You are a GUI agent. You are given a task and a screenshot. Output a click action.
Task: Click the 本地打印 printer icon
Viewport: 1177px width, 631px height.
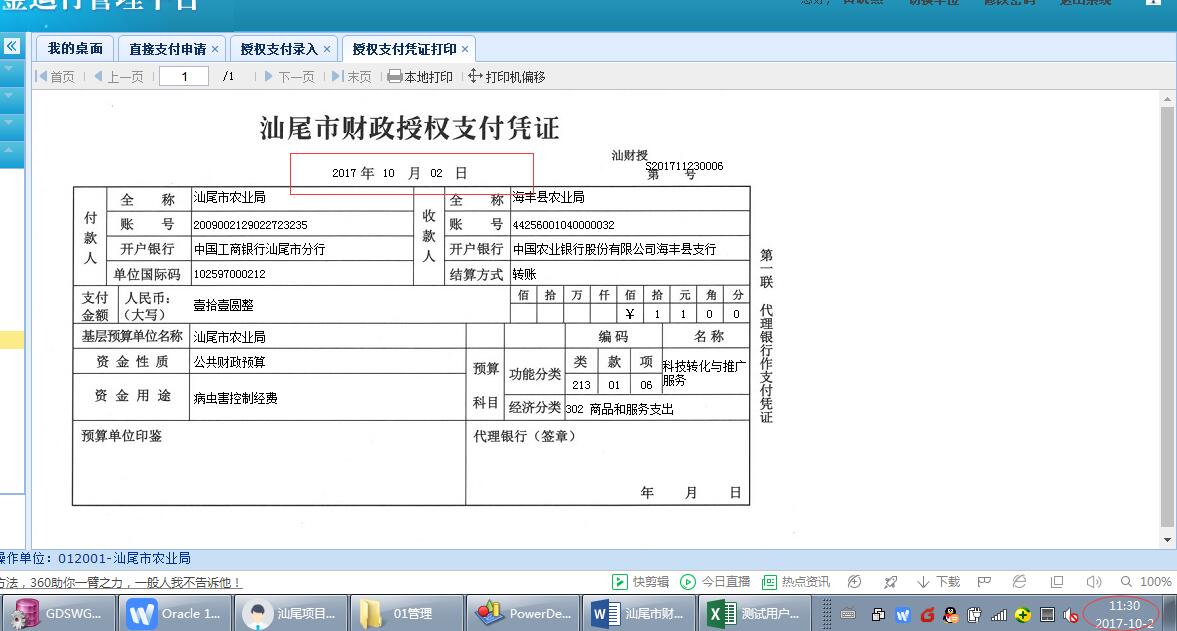[395, 77]
